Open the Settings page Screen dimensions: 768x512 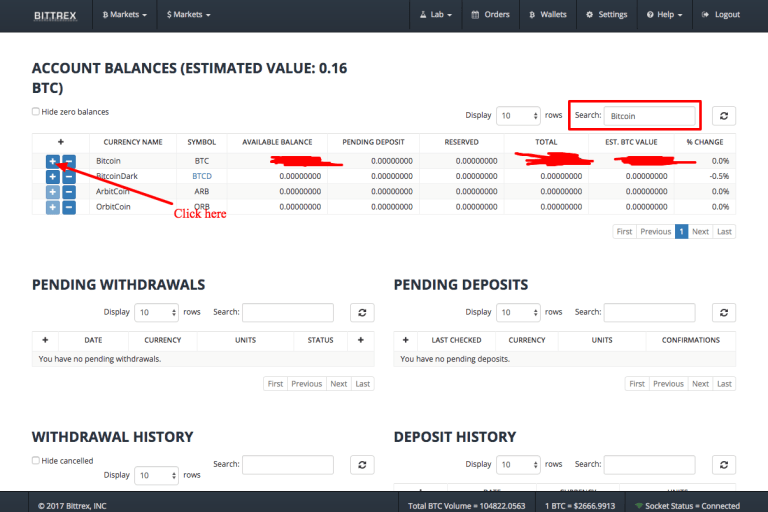(607, 15)
